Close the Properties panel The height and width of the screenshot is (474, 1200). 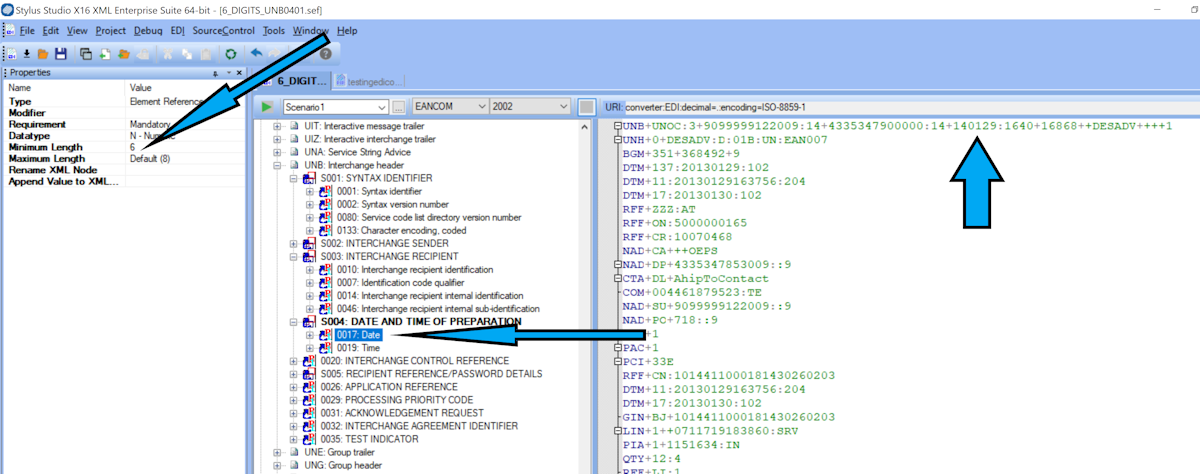[238, 73]
